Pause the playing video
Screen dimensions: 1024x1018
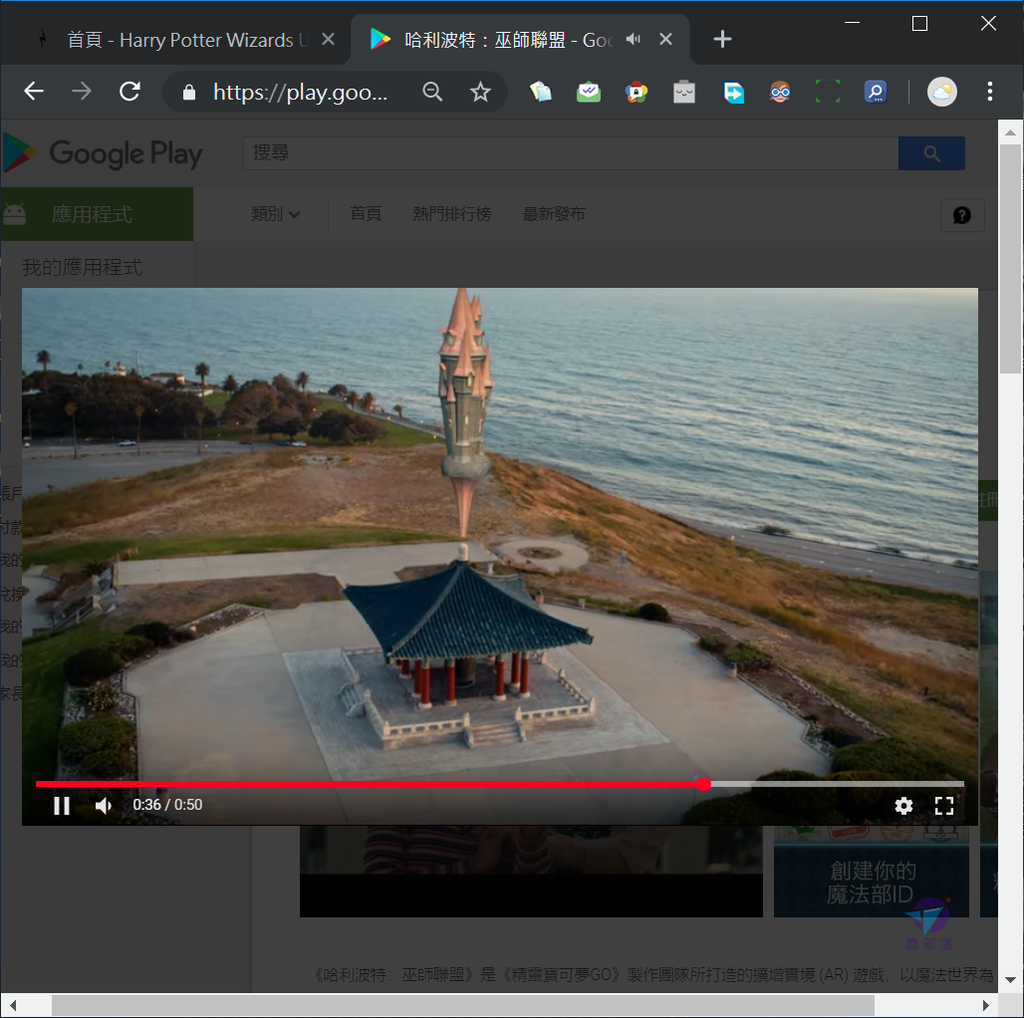click(62, 805)
